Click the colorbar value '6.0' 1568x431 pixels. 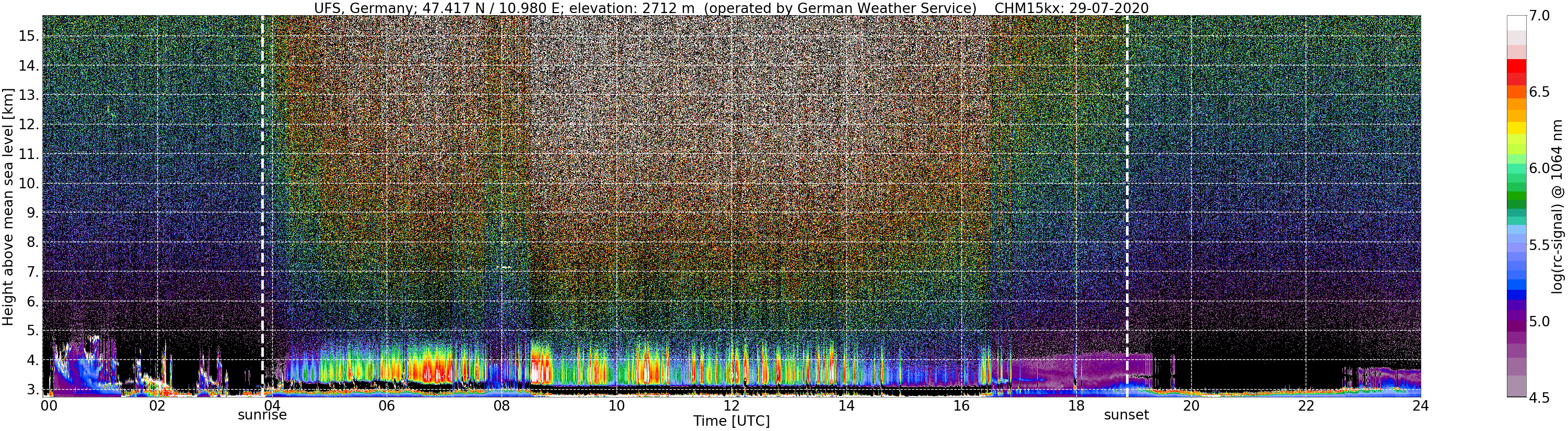tap(1539, 168)
